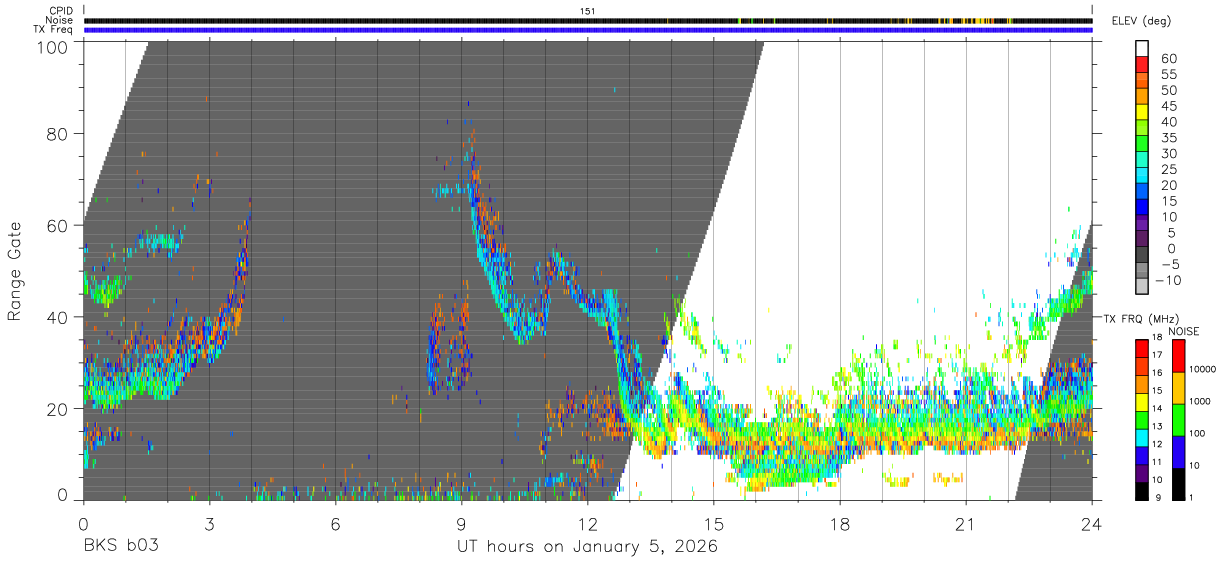The height and width of the screenshot is (567, 1228).
Task: Select the dark gray 0 to -5 elevation swatch
Action: (1142, 256)
